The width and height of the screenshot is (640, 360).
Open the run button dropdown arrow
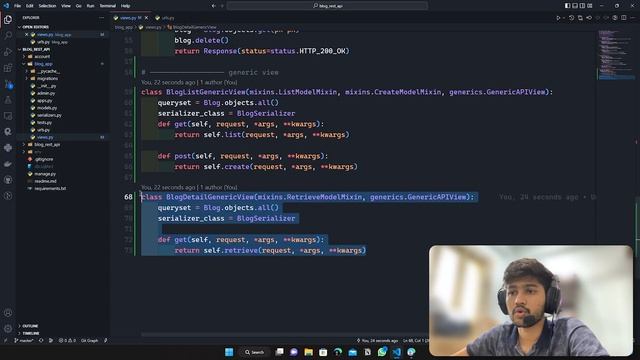[x=564, y=18]
